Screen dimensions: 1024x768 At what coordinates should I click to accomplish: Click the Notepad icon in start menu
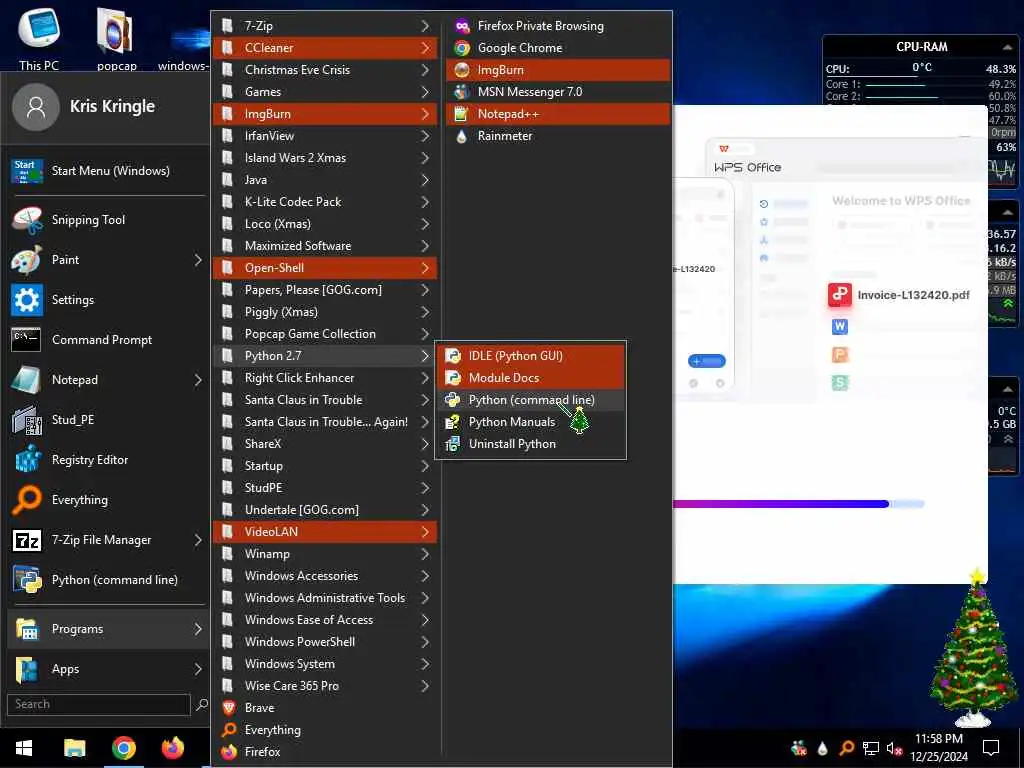coord(27,379)
